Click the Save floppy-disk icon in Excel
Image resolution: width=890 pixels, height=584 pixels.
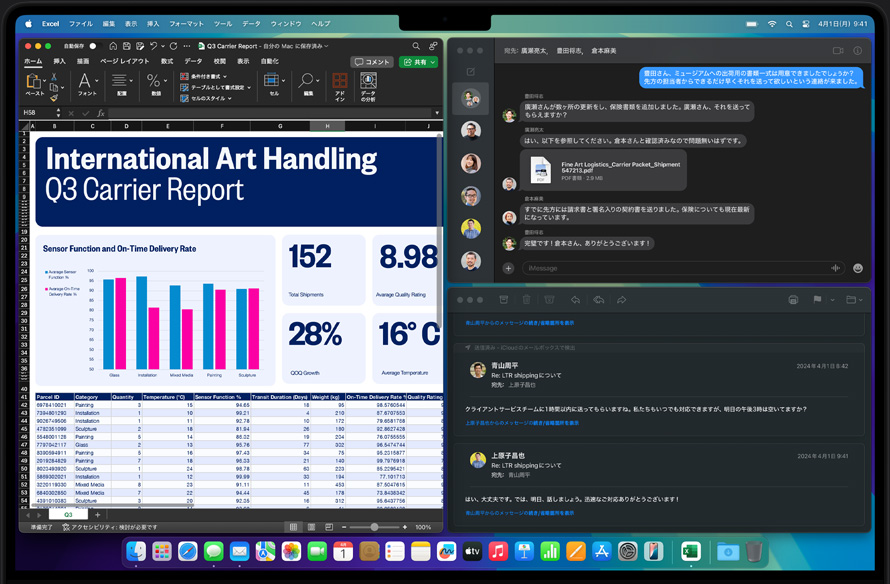(x=127, y=46)
